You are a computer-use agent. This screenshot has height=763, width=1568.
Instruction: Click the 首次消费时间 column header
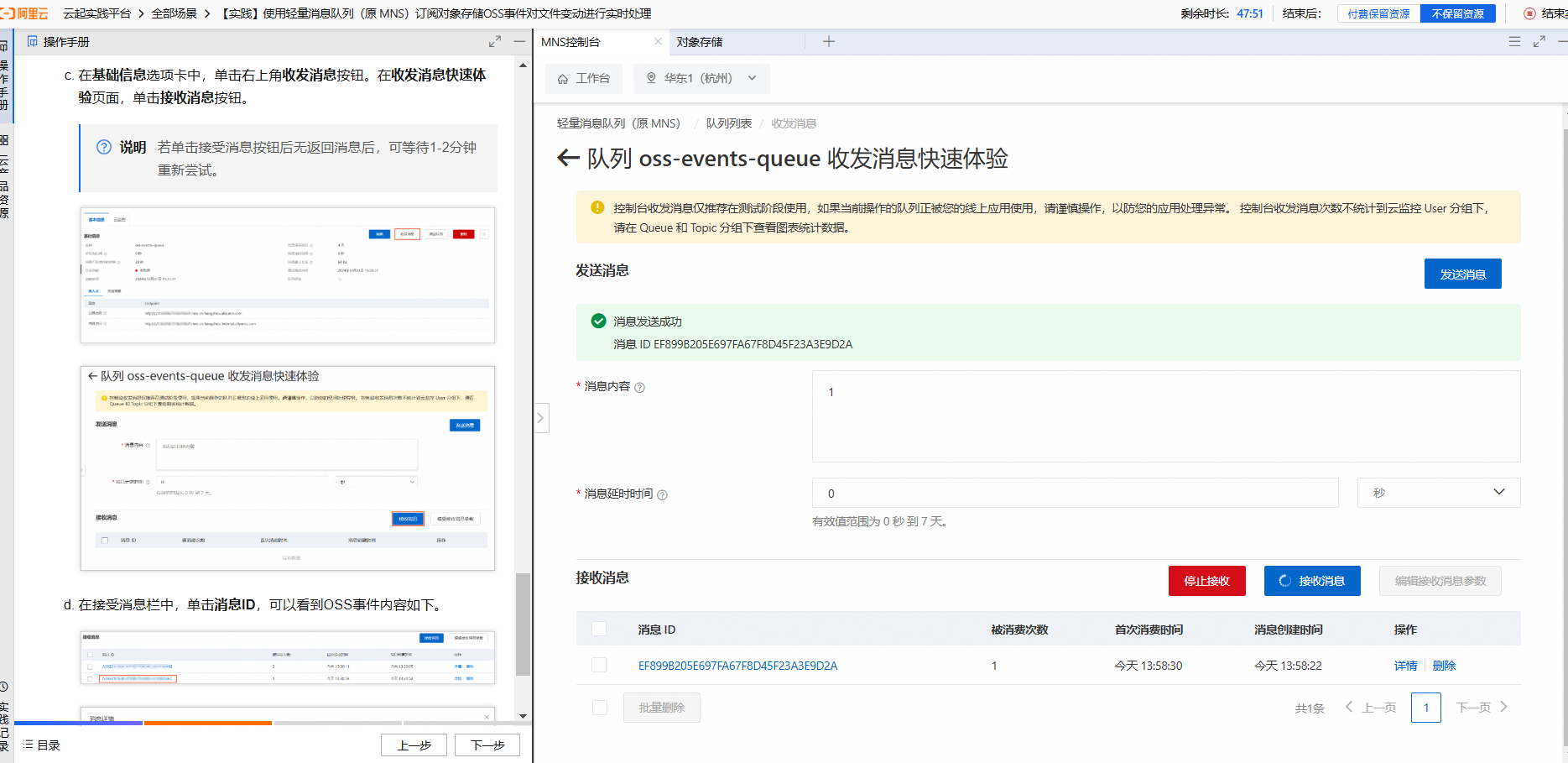pyautogui.click(x=1149, y=630)
